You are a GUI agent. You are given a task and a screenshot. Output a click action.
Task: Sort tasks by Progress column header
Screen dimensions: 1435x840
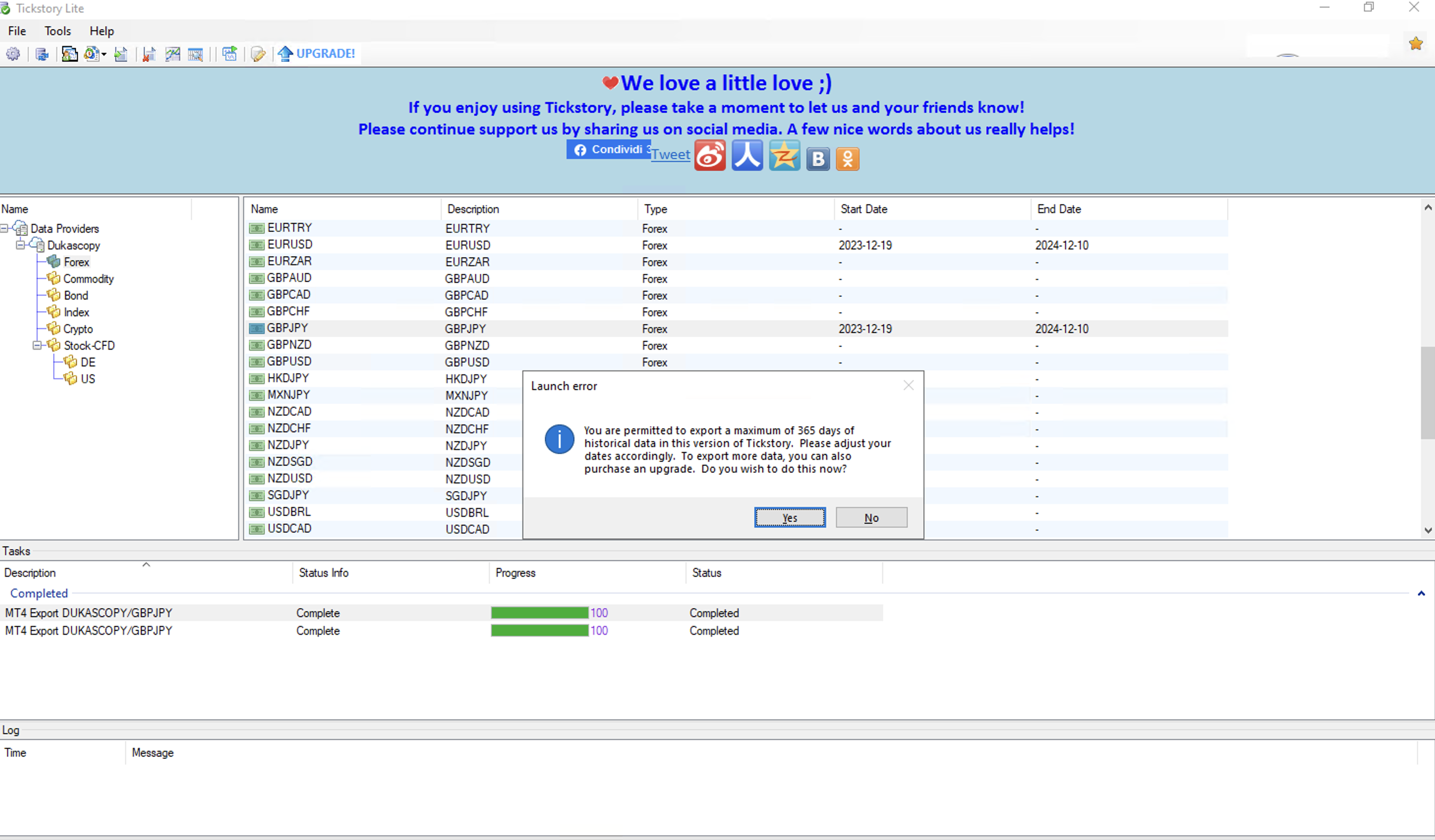(588, 573)
